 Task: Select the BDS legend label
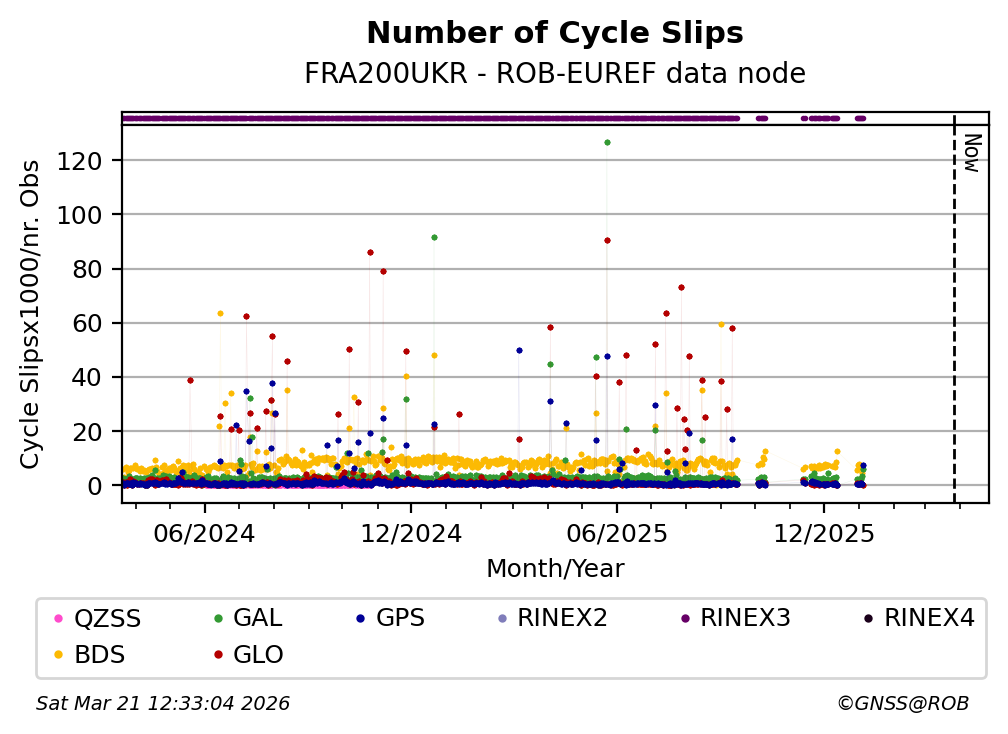click(97, 655)
